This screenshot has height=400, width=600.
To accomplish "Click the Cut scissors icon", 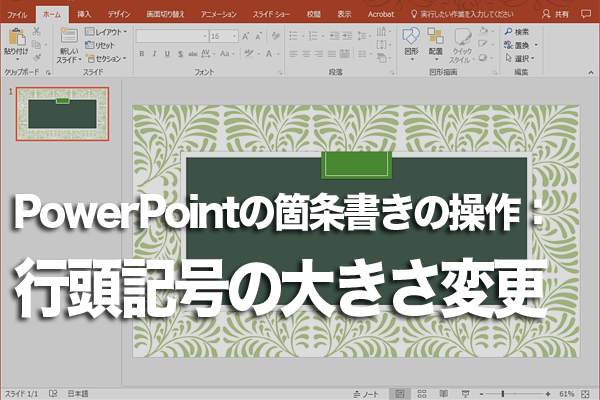I will 36,31.
